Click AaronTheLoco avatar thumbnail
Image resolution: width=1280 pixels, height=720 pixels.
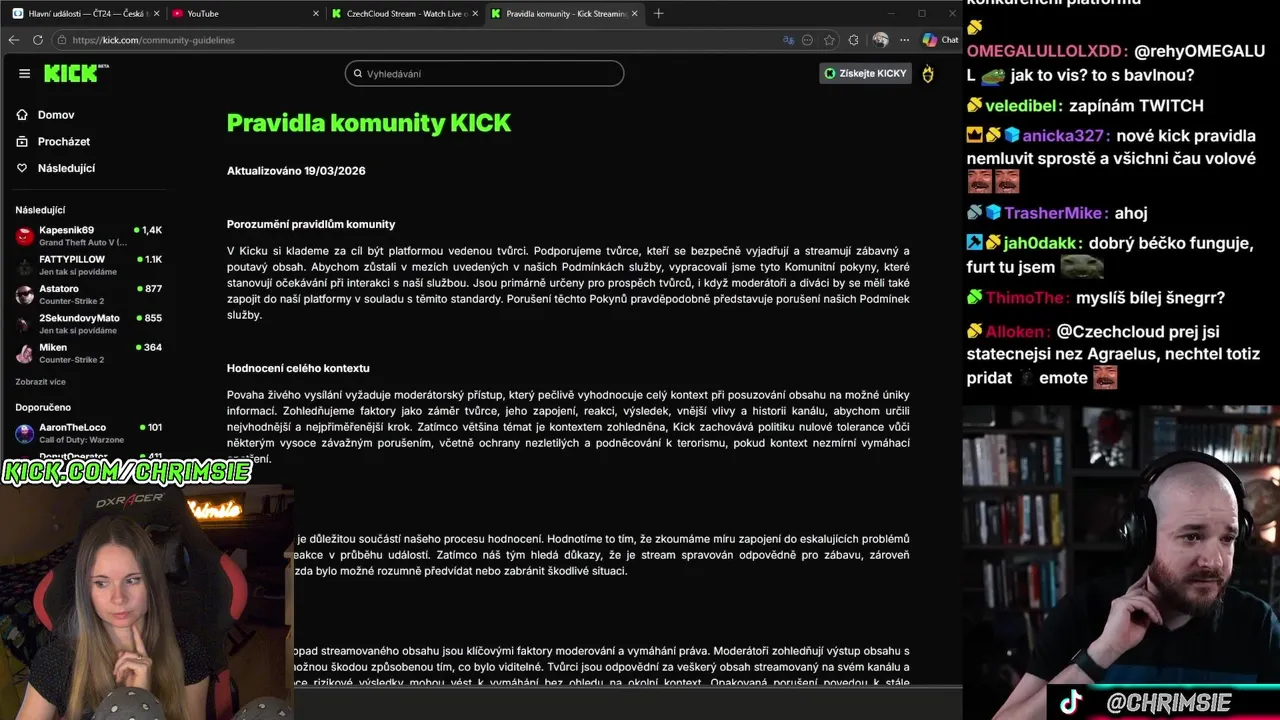(24, 433)
